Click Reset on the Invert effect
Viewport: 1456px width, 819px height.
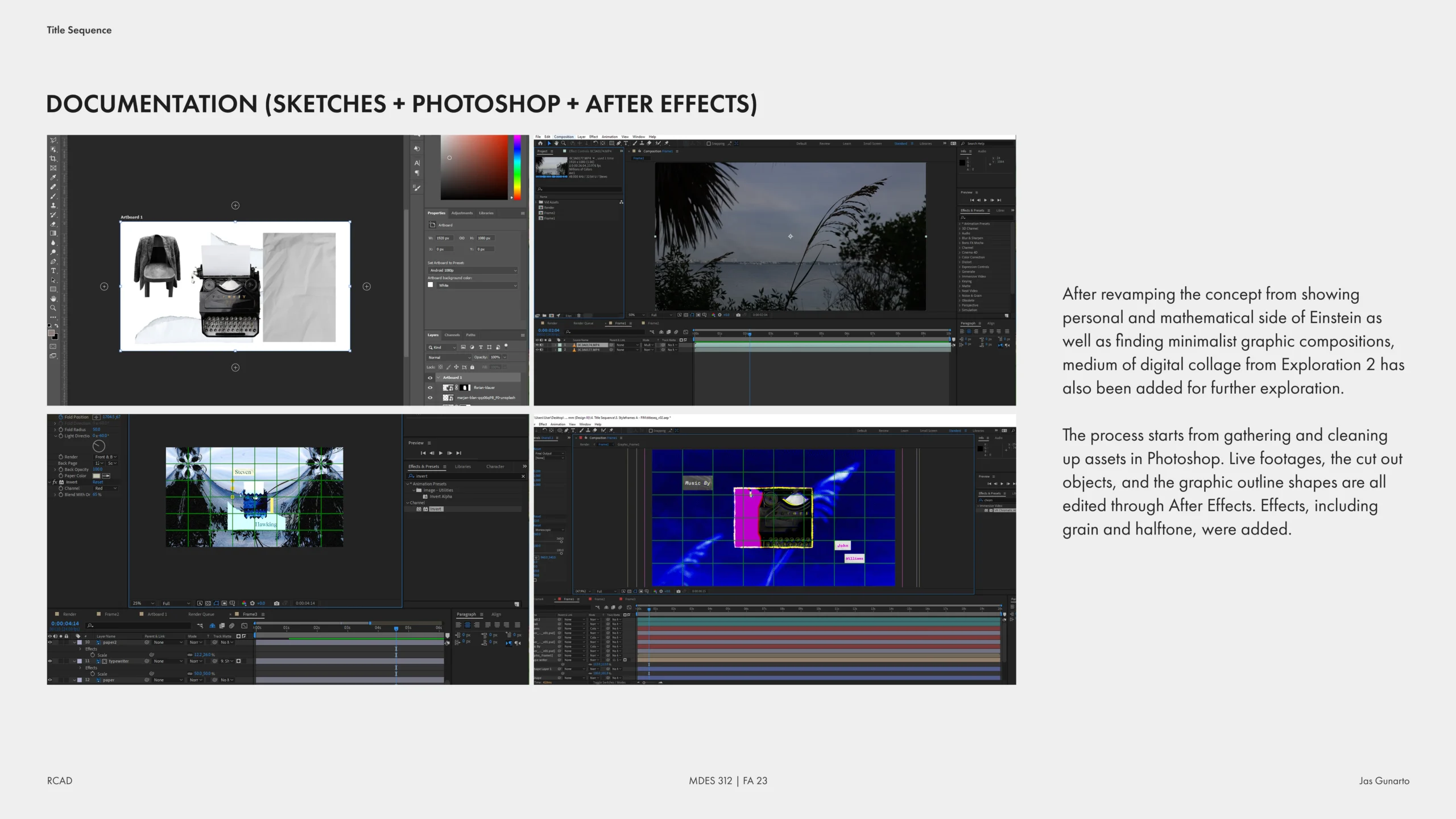tap(98, 482)
